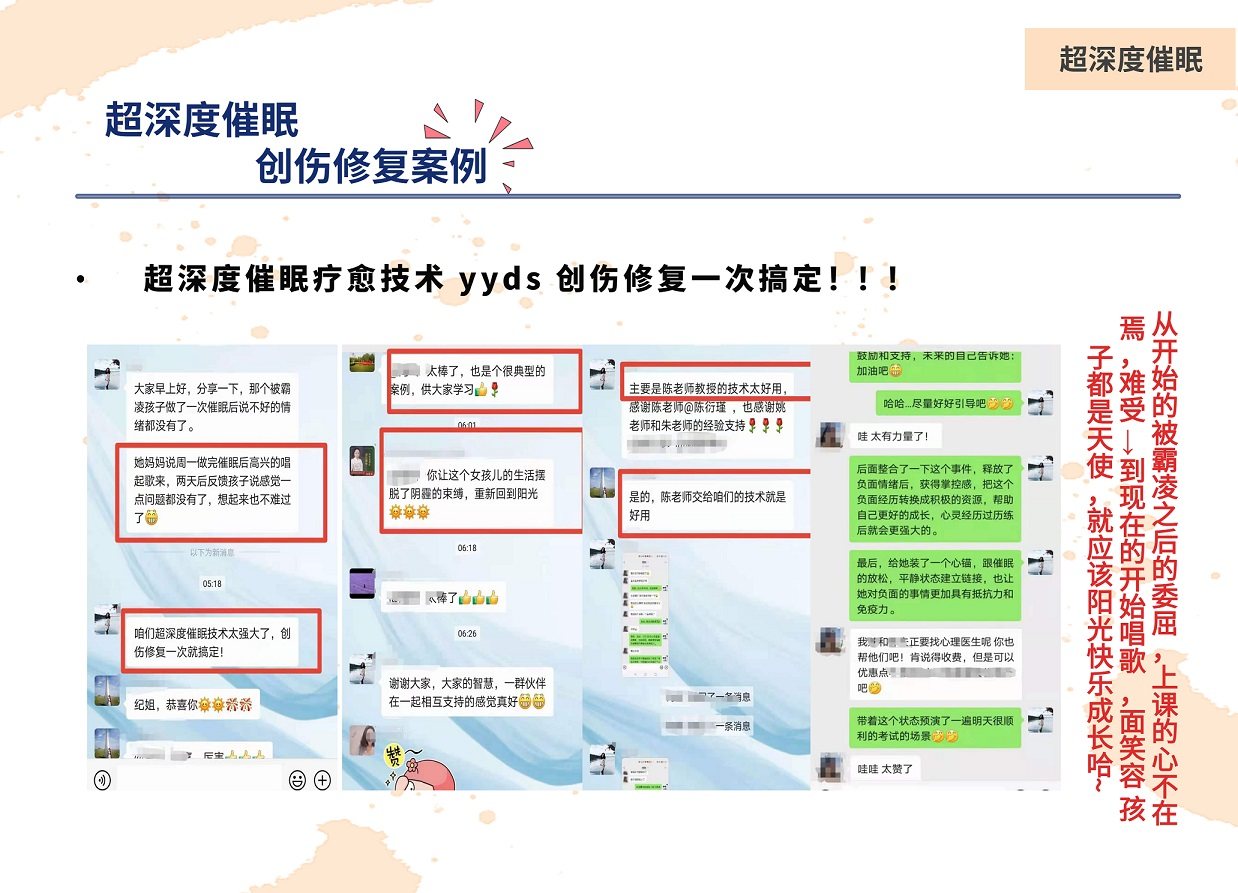This screenshot has width=1238, height=893.
Task: Click avatar beside '哇 太有力量了' message
Action: tap(831, 435)
